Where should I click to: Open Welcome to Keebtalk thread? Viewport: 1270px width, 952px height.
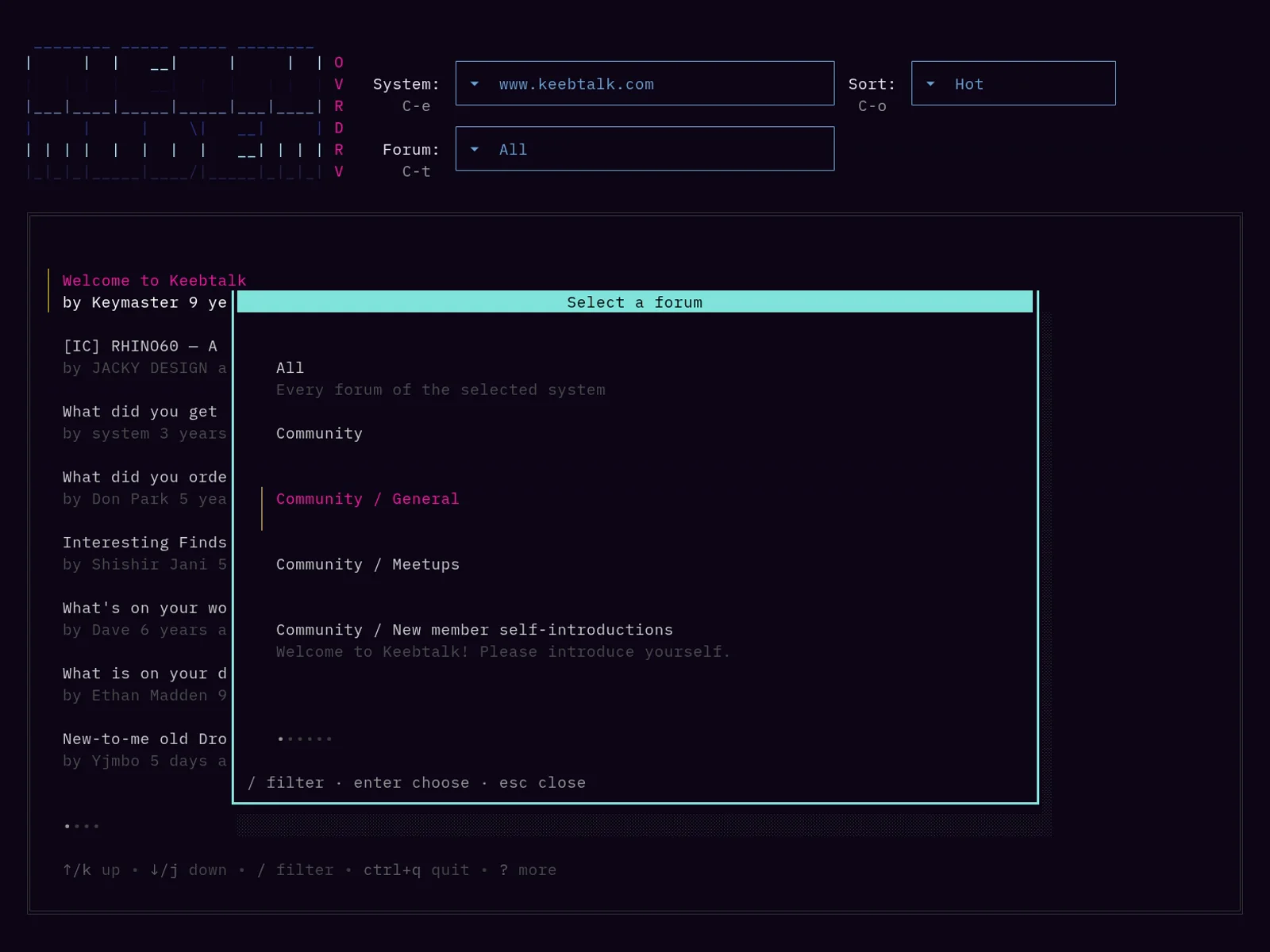coord(154,281)
